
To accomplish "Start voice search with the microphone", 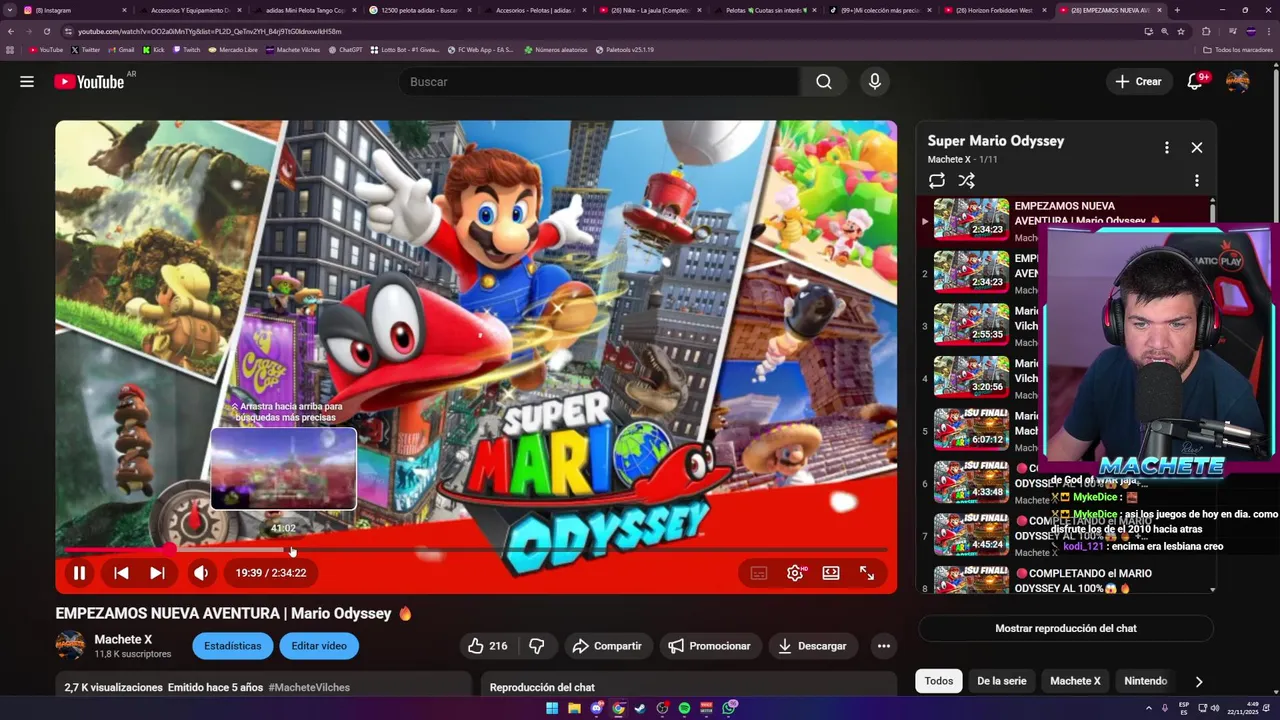I will pyautogui.click(x=875, y=82).
